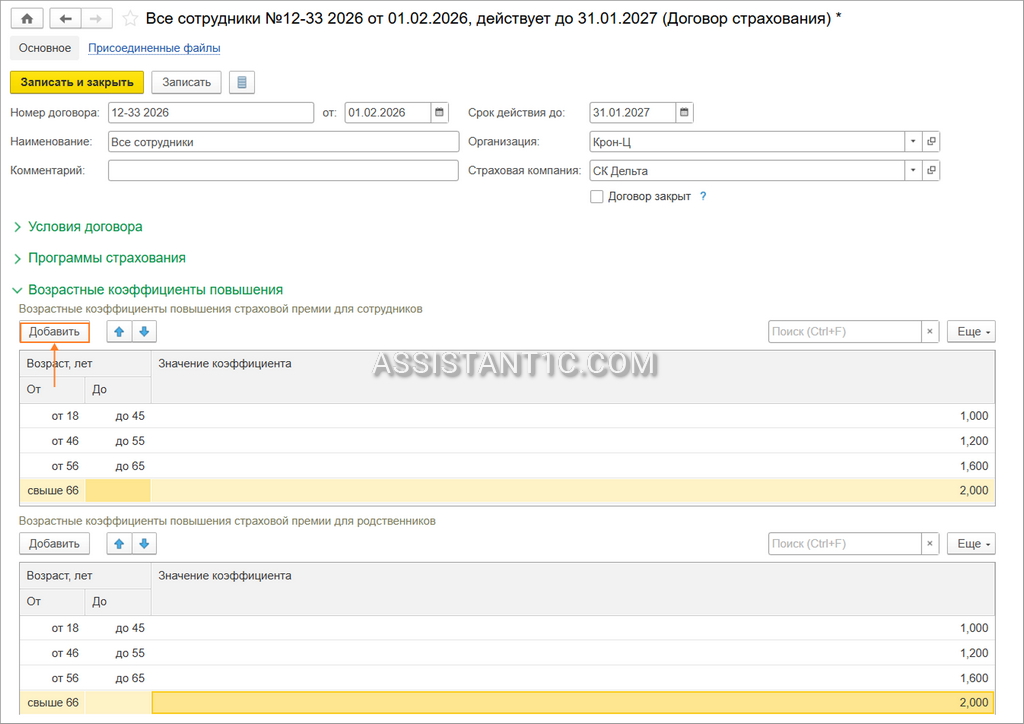Expand the Программы страхования section
Screen dimensions: 1024x724
click(99, 258)
